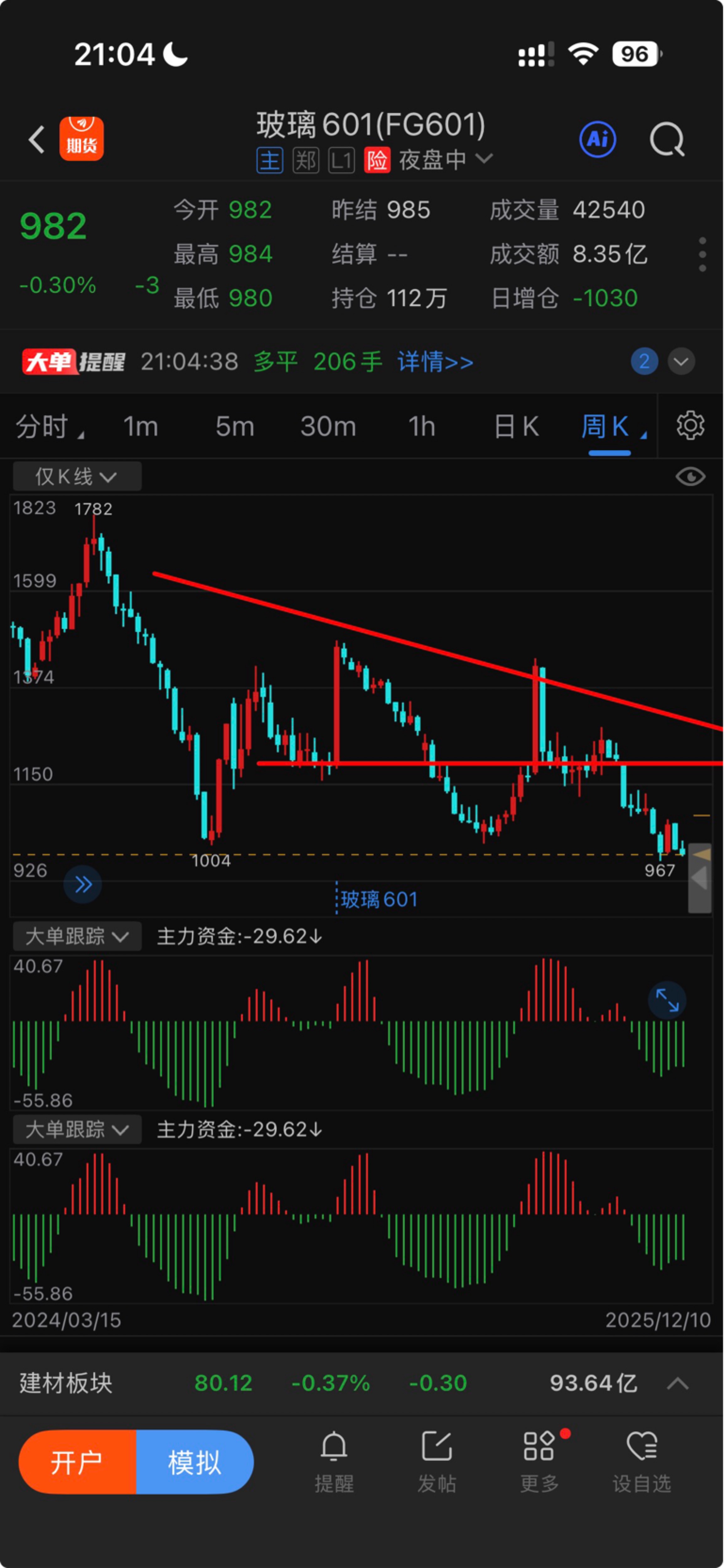Open the 详情>> details link
The image size is (724, 1568).
(x=436, y=362)
